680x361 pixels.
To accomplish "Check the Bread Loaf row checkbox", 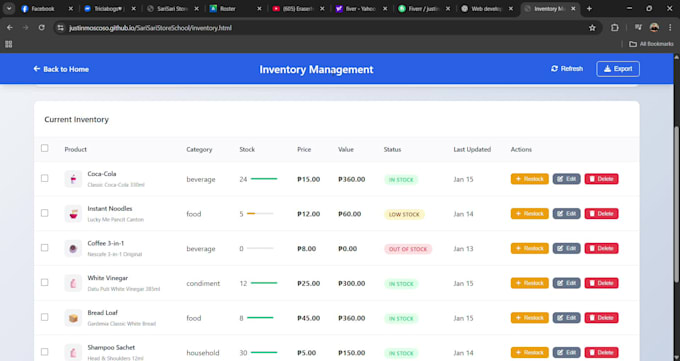I will [x=45, y=317].
